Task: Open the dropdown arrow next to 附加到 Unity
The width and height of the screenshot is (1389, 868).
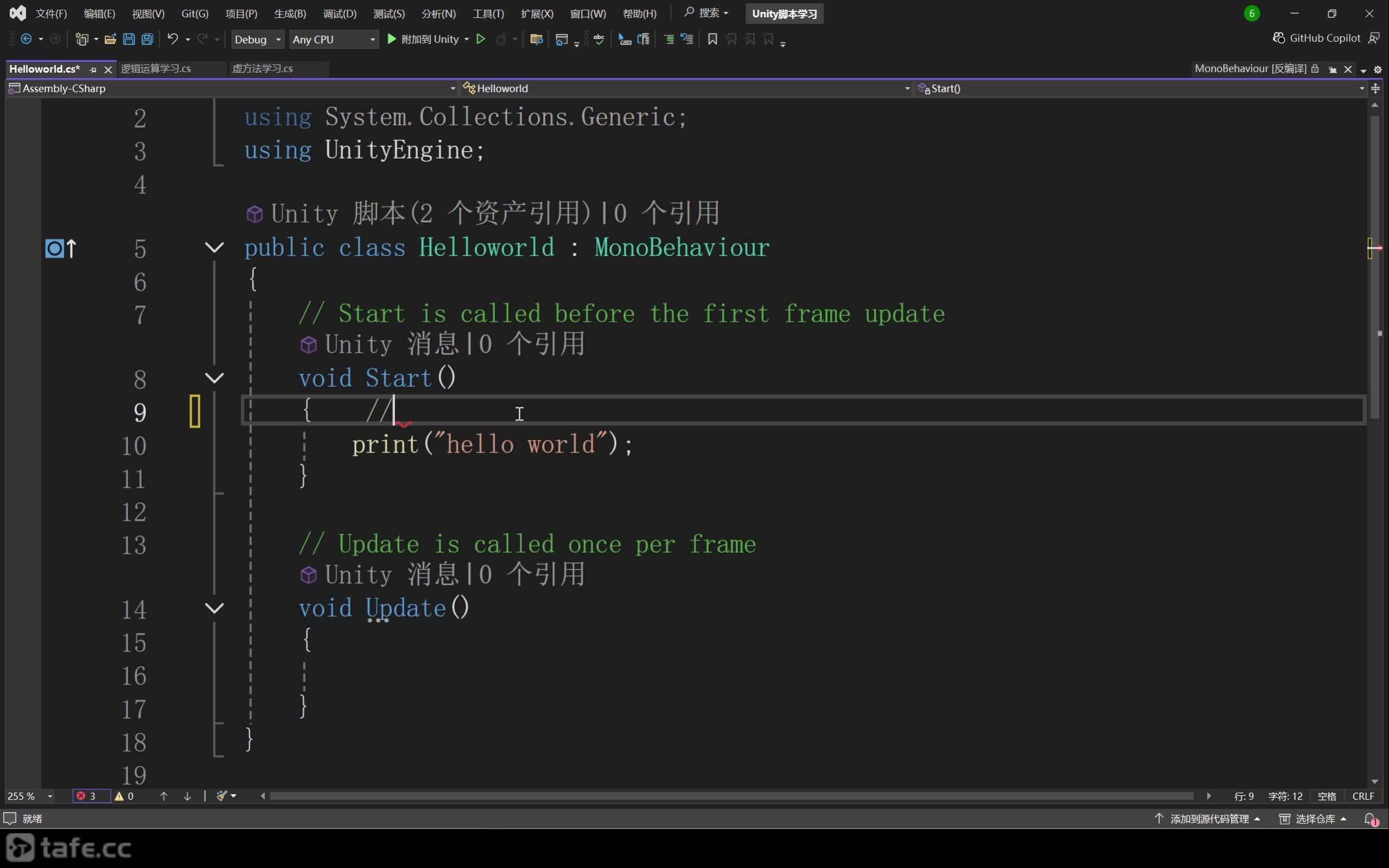Action: point(467,39)
